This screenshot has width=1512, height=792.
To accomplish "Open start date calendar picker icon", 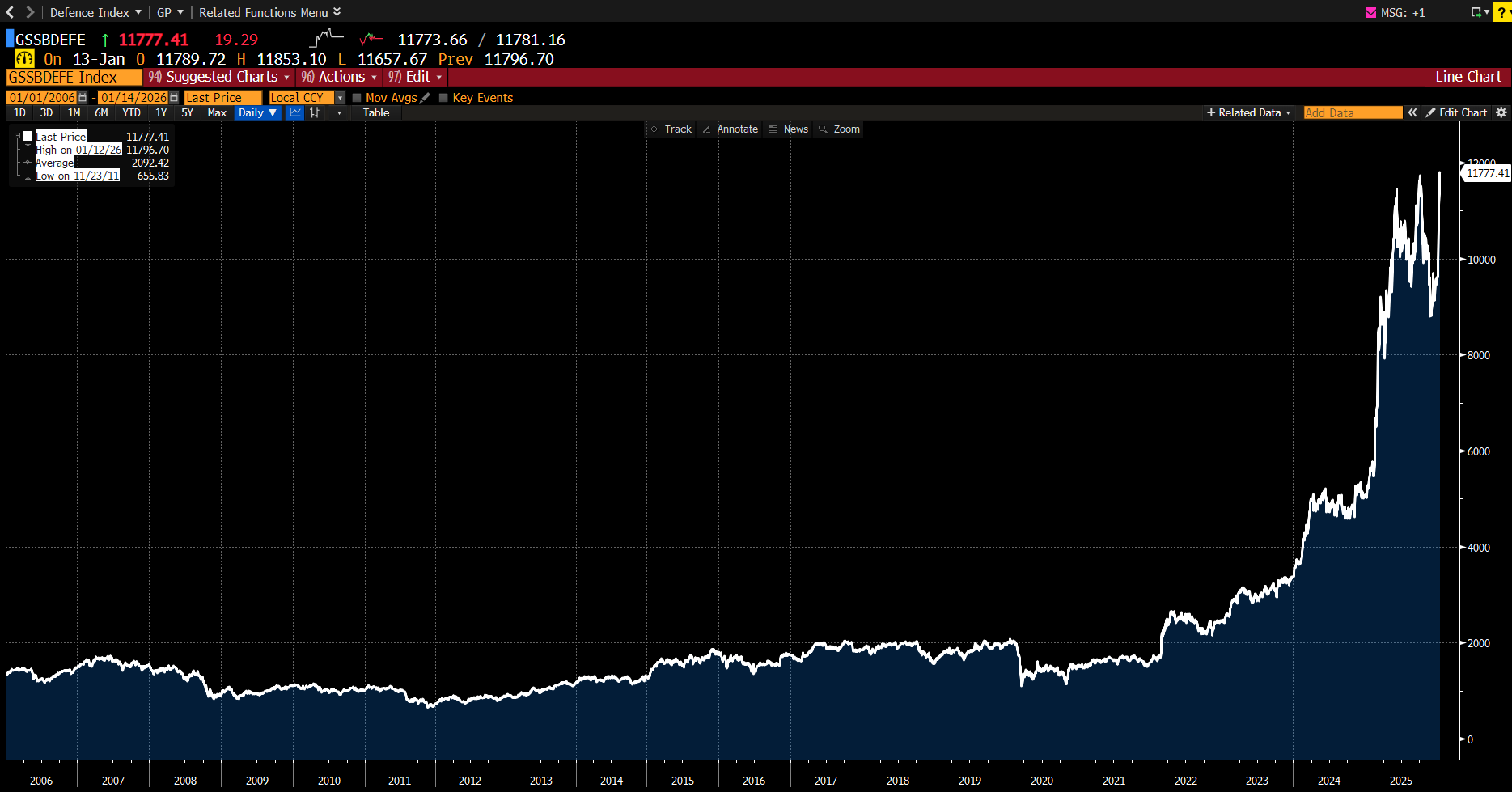I will 83,98.
